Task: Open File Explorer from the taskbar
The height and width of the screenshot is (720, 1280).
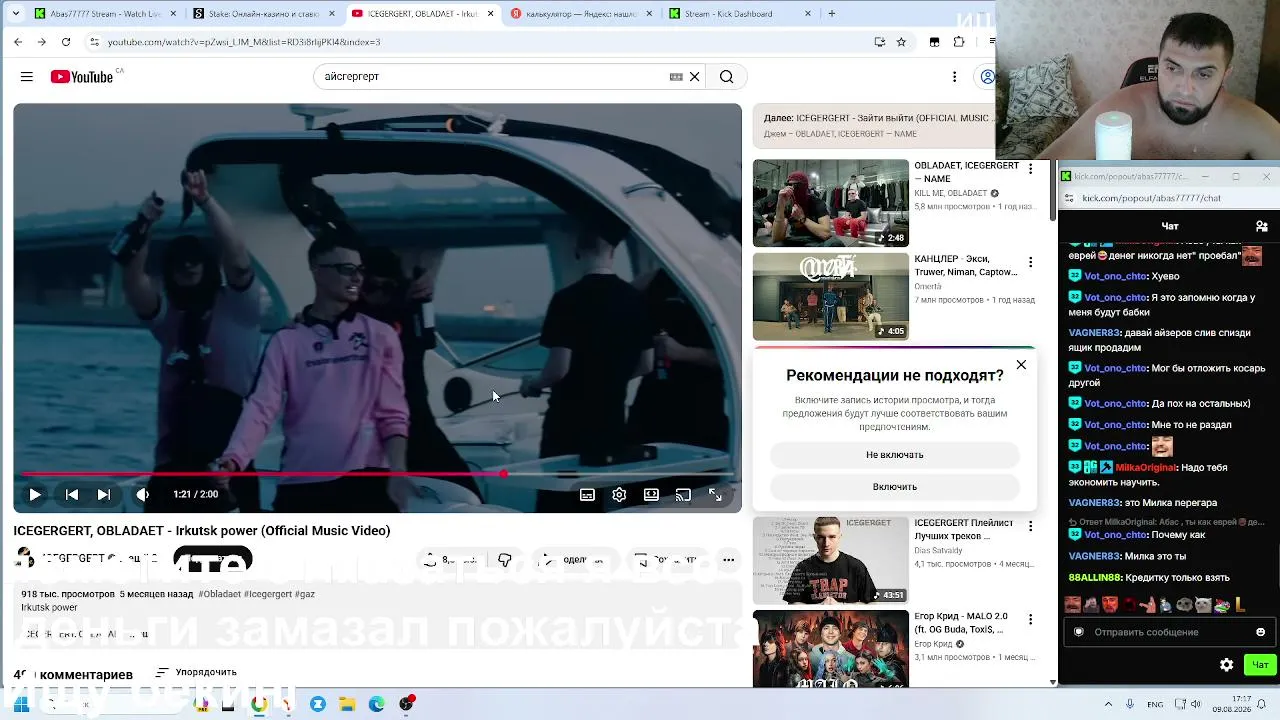Action: pyautogui.click(x=347, y=704)
